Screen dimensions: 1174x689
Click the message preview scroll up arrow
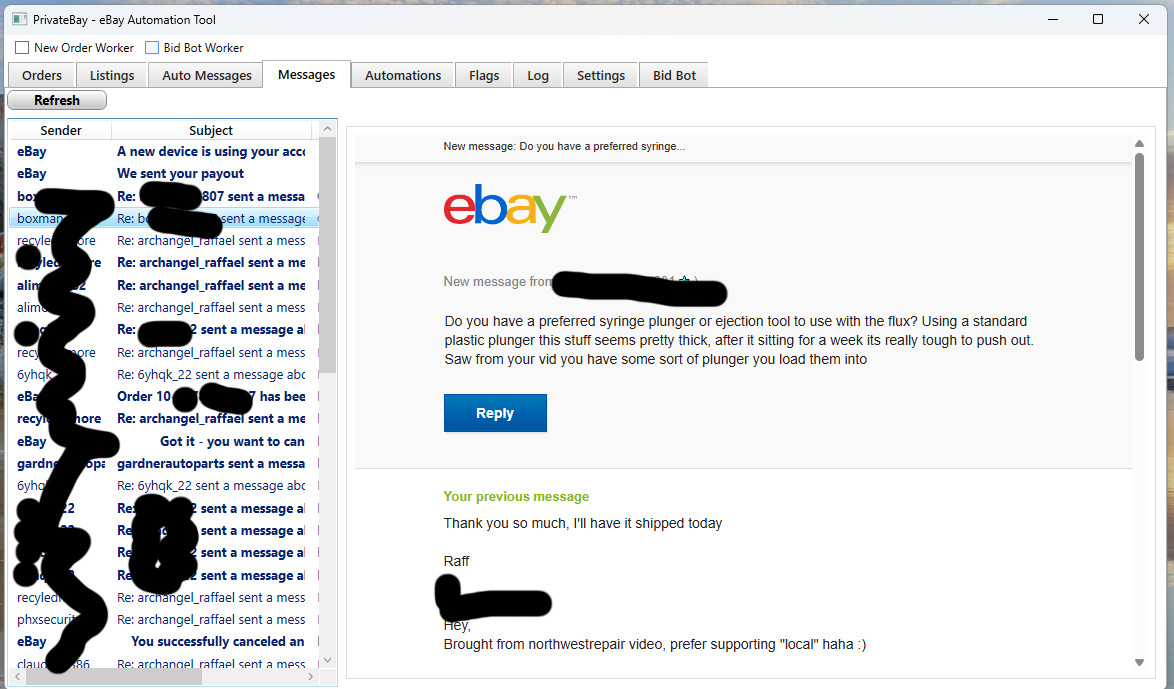click(x=1139, y=144)
